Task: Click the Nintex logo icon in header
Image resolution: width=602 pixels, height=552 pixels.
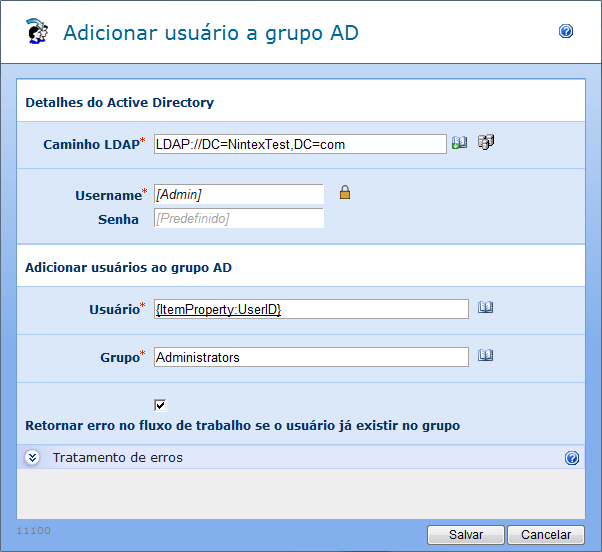Action: pos(37,32)
